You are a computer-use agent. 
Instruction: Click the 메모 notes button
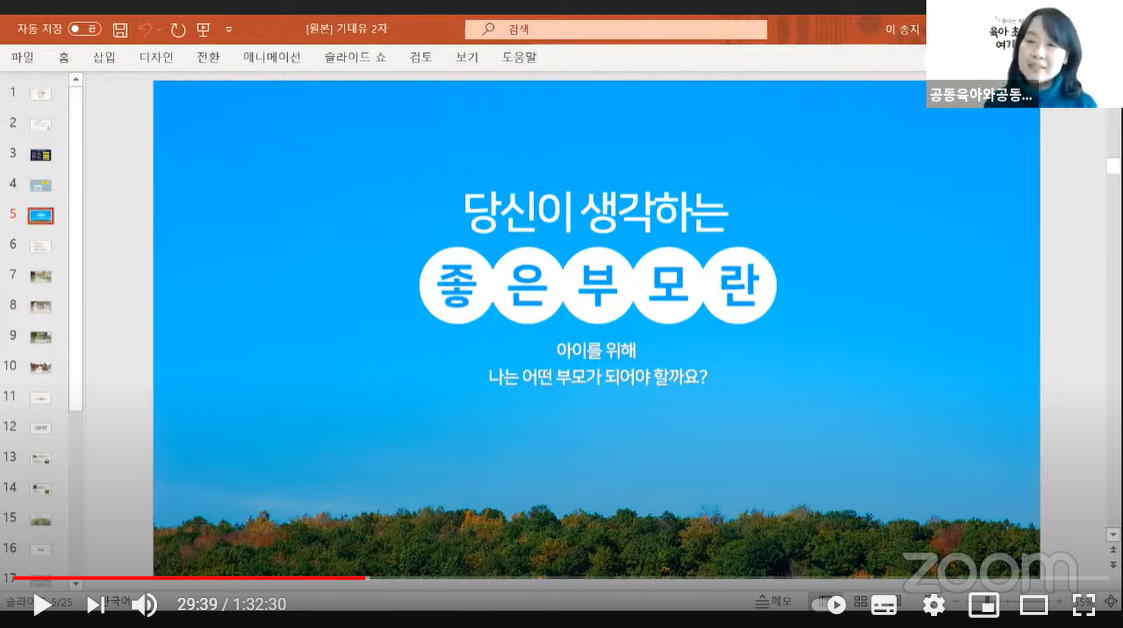(x=774, y=601)
